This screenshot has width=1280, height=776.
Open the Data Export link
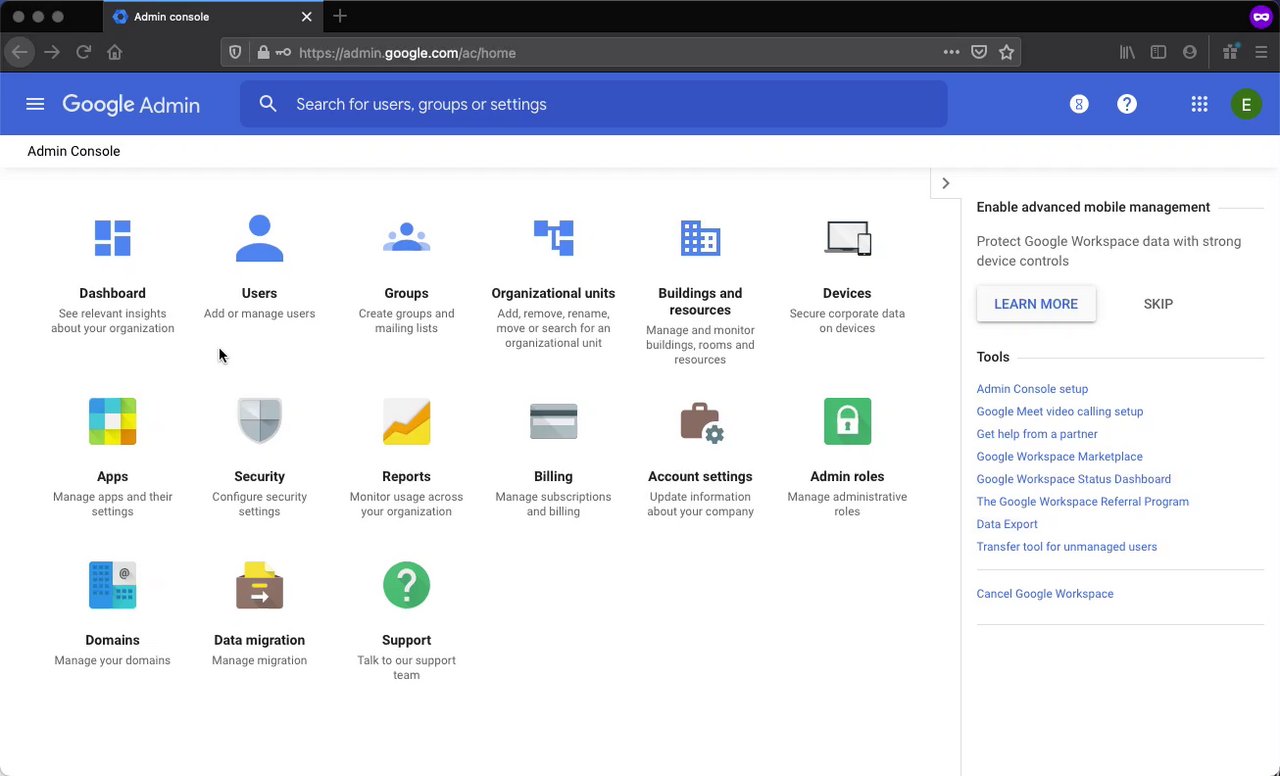1007,524
